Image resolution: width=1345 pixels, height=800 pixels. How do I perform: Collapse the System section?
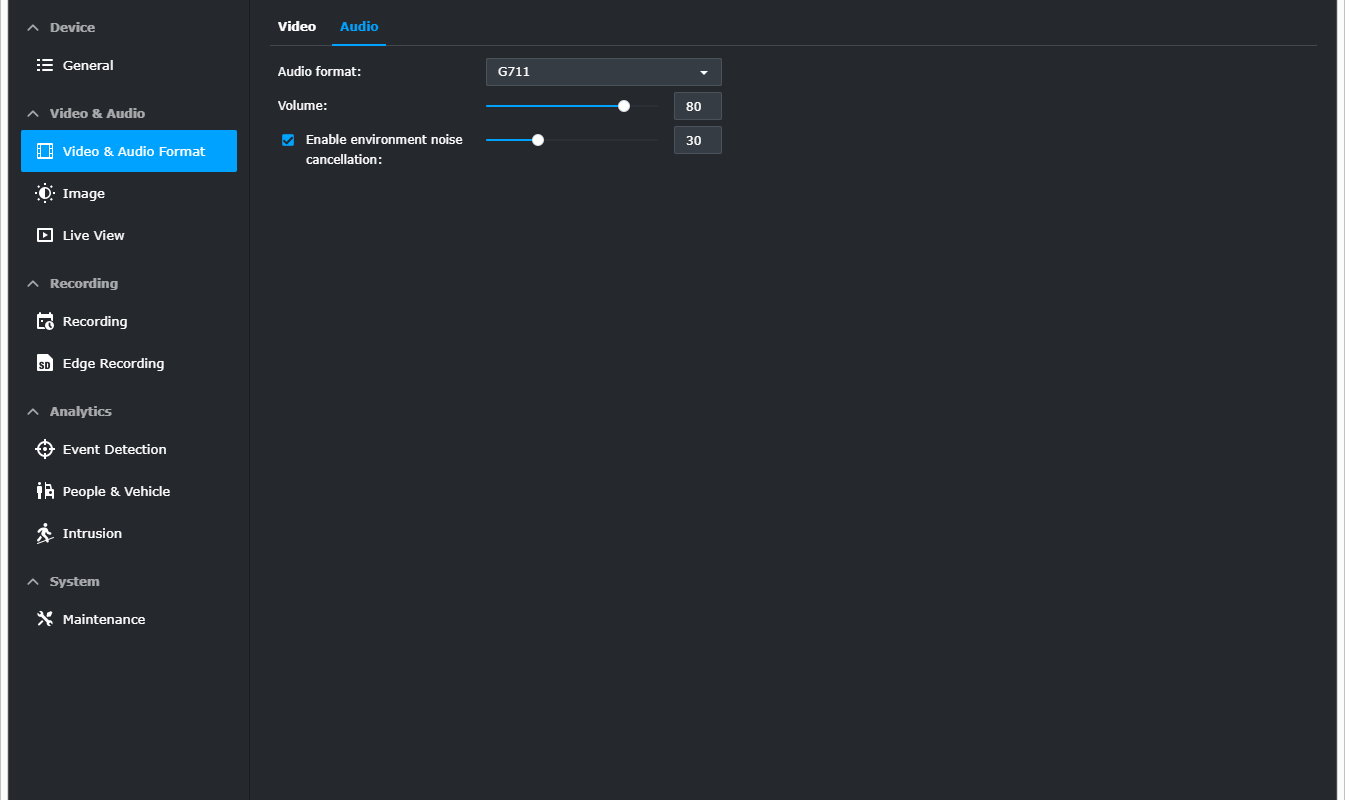[33, 582]
